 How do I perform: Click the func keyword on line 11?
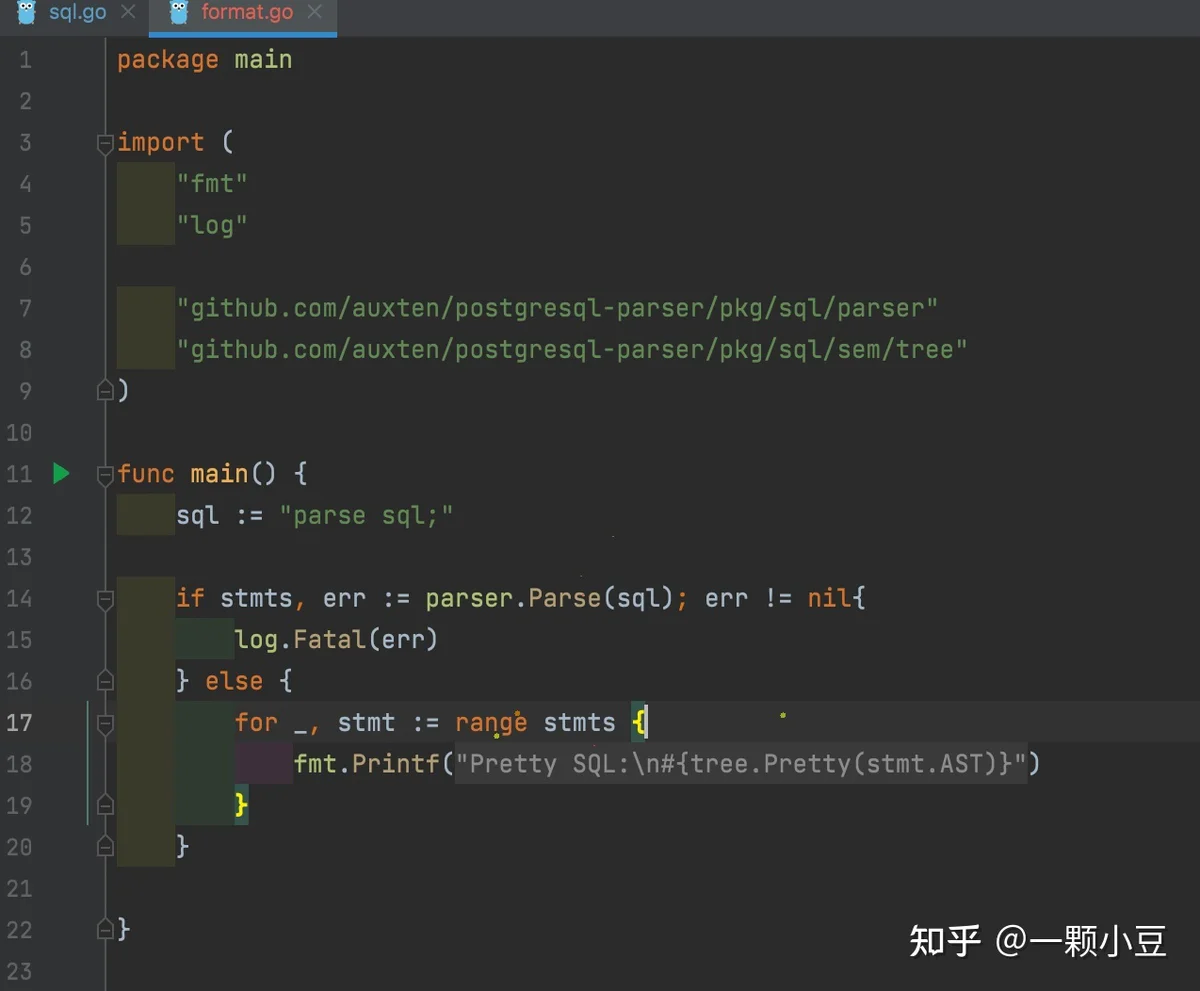(146, 474)
